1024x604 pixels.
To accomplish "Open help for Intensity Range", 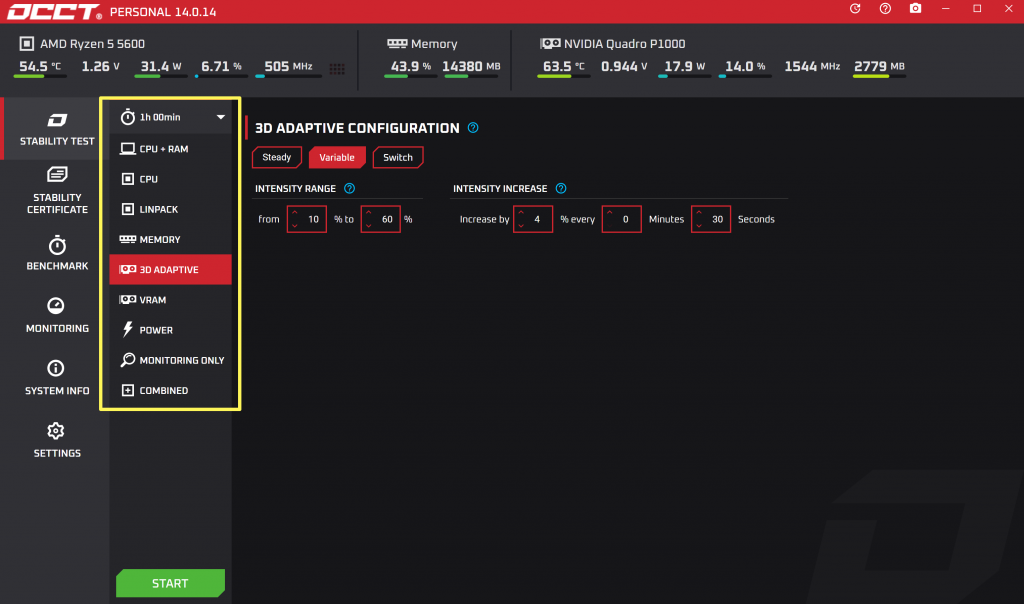I will click(x=349, y=189).
